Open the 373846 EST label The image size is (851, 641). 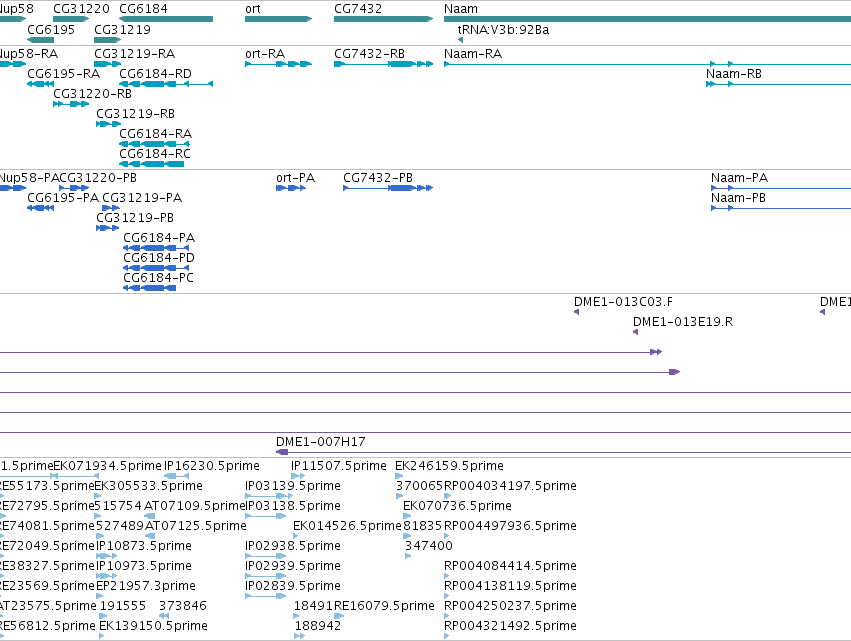click(183, 606)
